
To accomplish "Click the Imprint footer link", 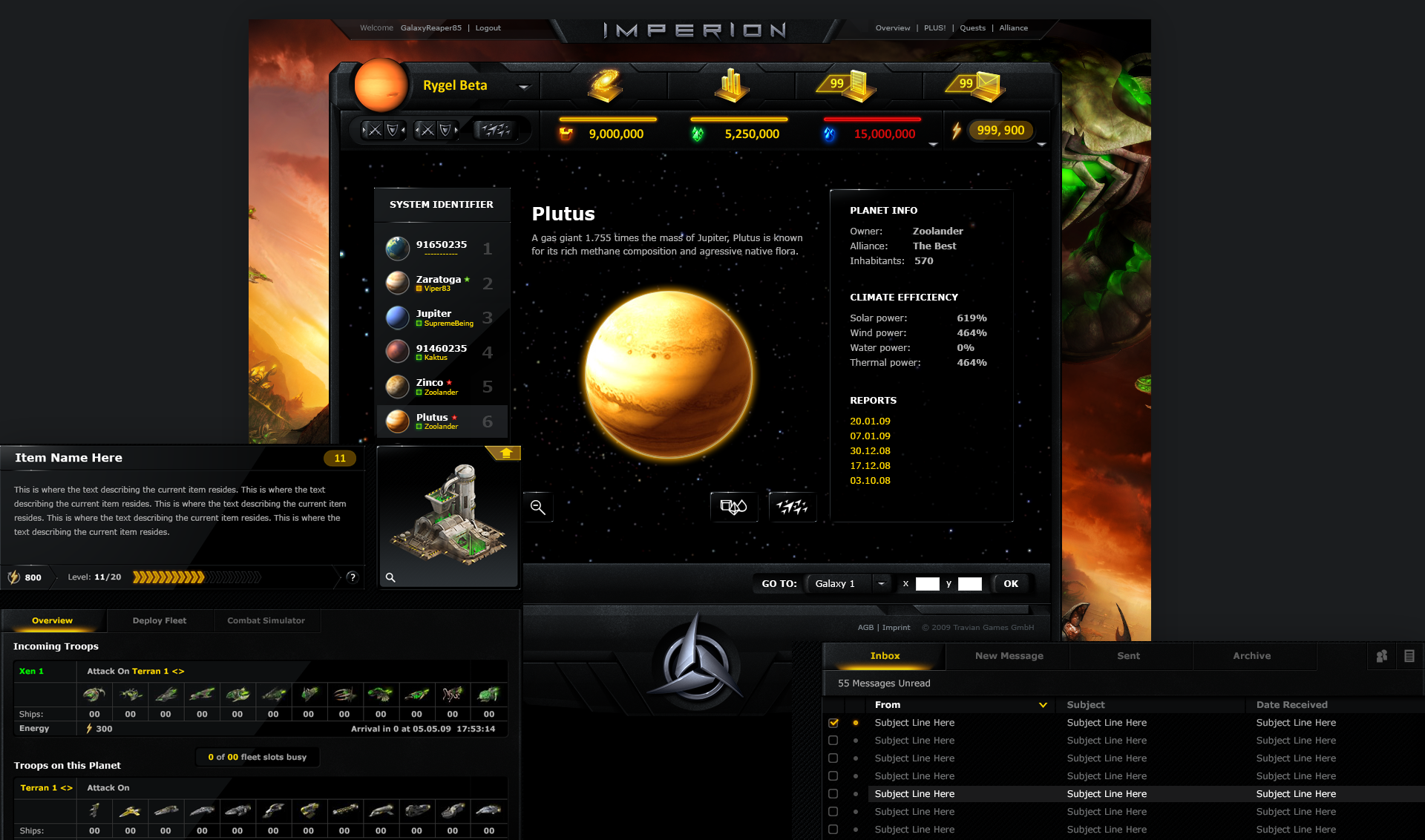I will [x=896, y=628].
